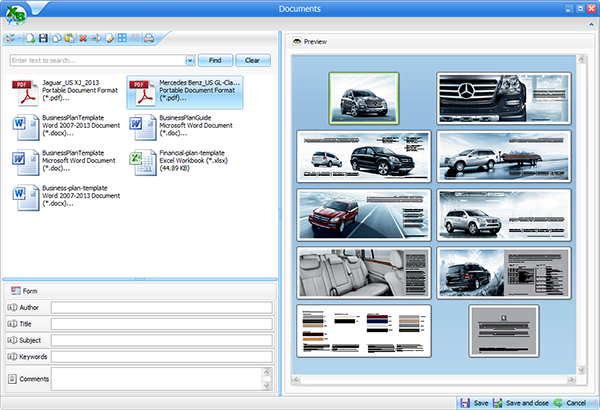This screenshot has width=600, height=410.
Task: Click into the Keywords field
Action: pyautogui.click(x=160, y=356)
